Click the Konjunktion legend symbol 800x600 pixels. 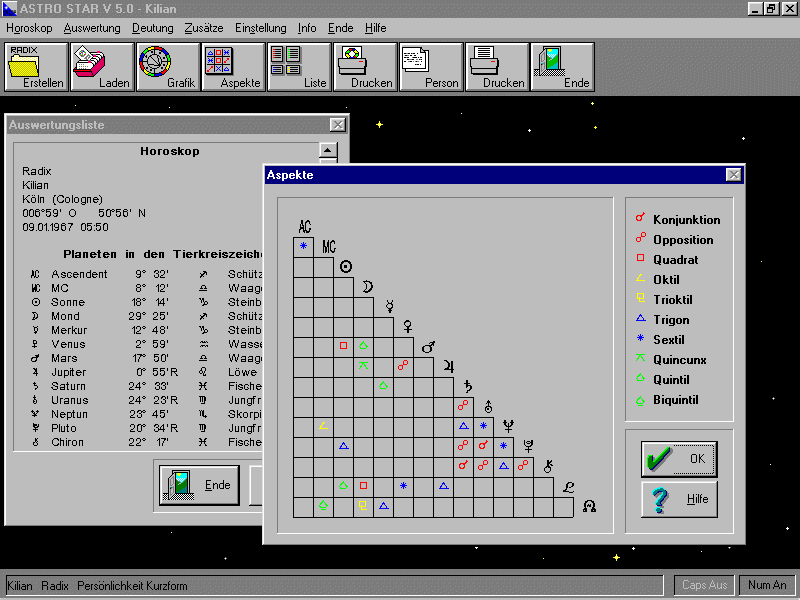point(639,219)
